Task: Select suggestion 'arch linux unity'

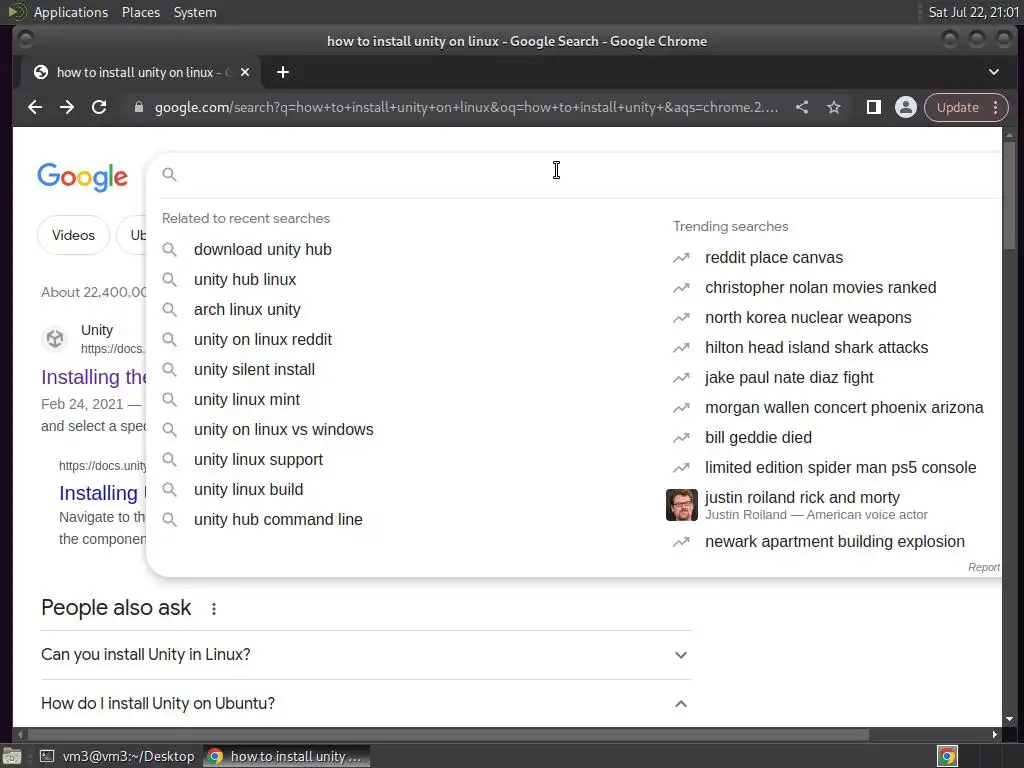Action: (247, 310)
